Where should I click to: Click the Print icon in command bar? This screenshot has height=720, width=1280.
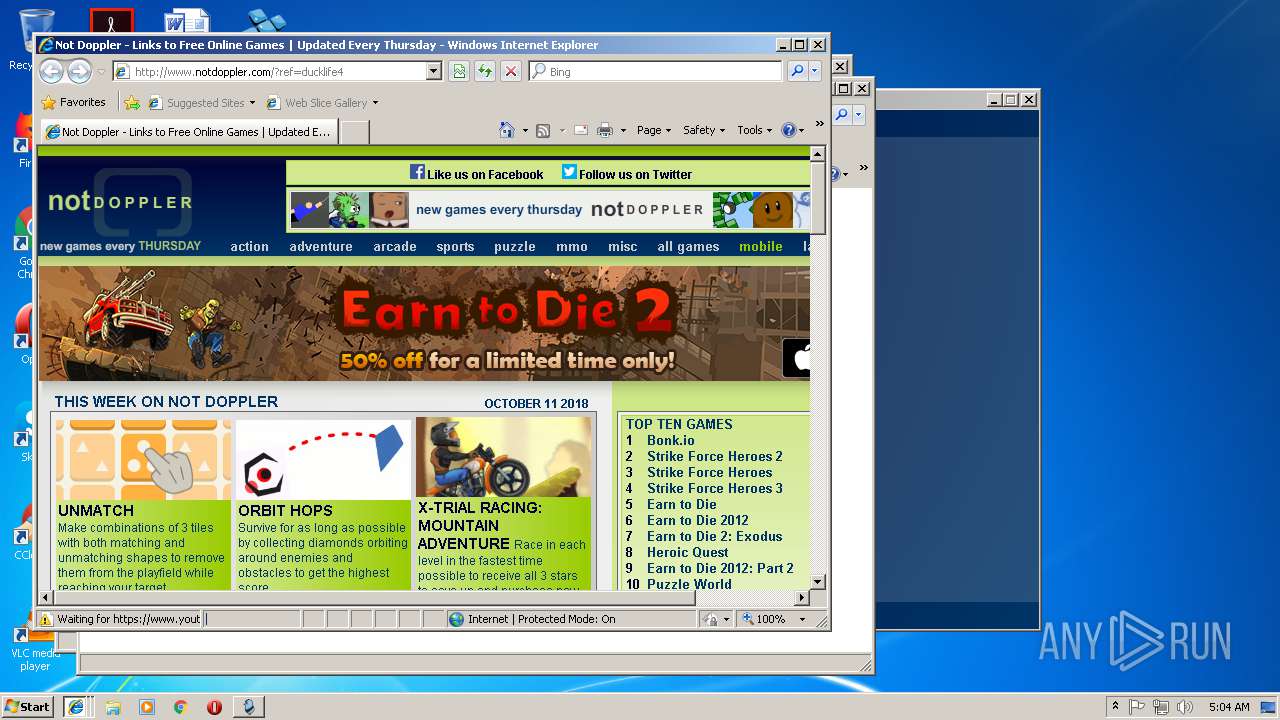[x=605, y=130]
